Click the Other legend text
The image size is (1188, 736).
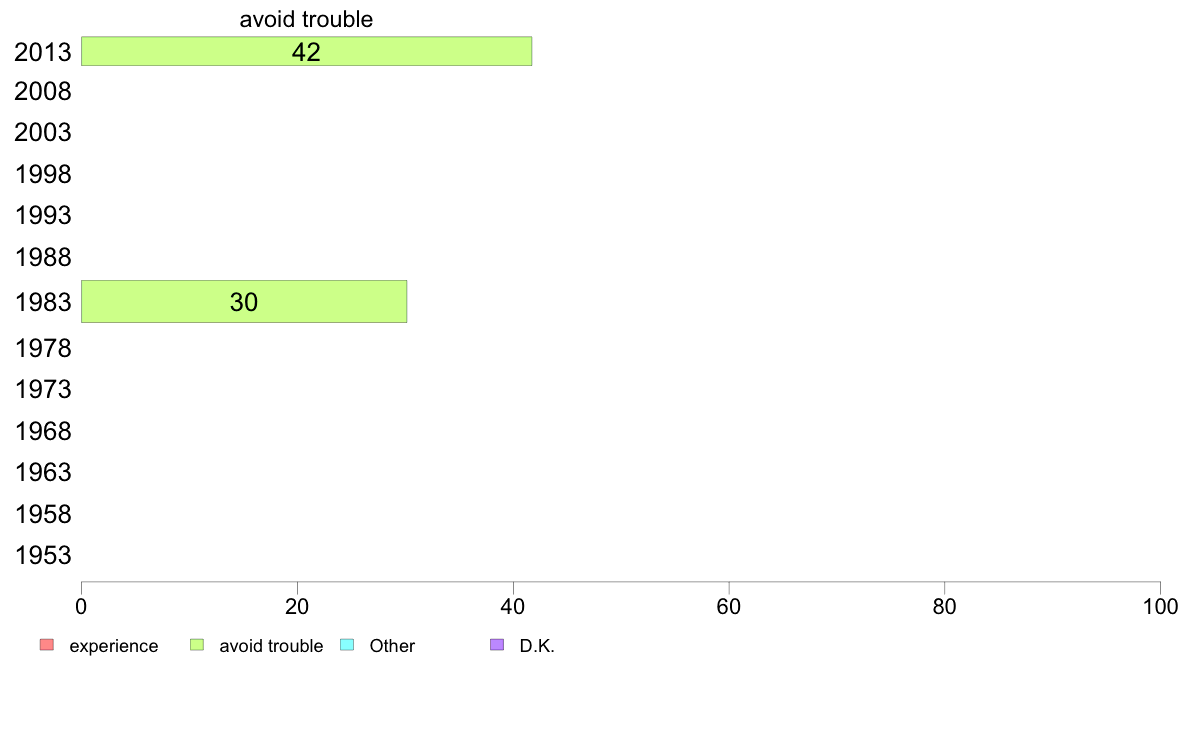tap(392, 646)
